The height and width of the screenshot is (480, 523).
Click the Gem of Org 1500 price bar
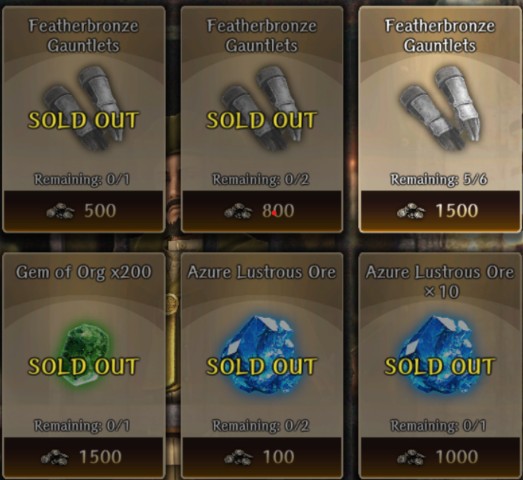pyautogui.click(x=83, y=457)
